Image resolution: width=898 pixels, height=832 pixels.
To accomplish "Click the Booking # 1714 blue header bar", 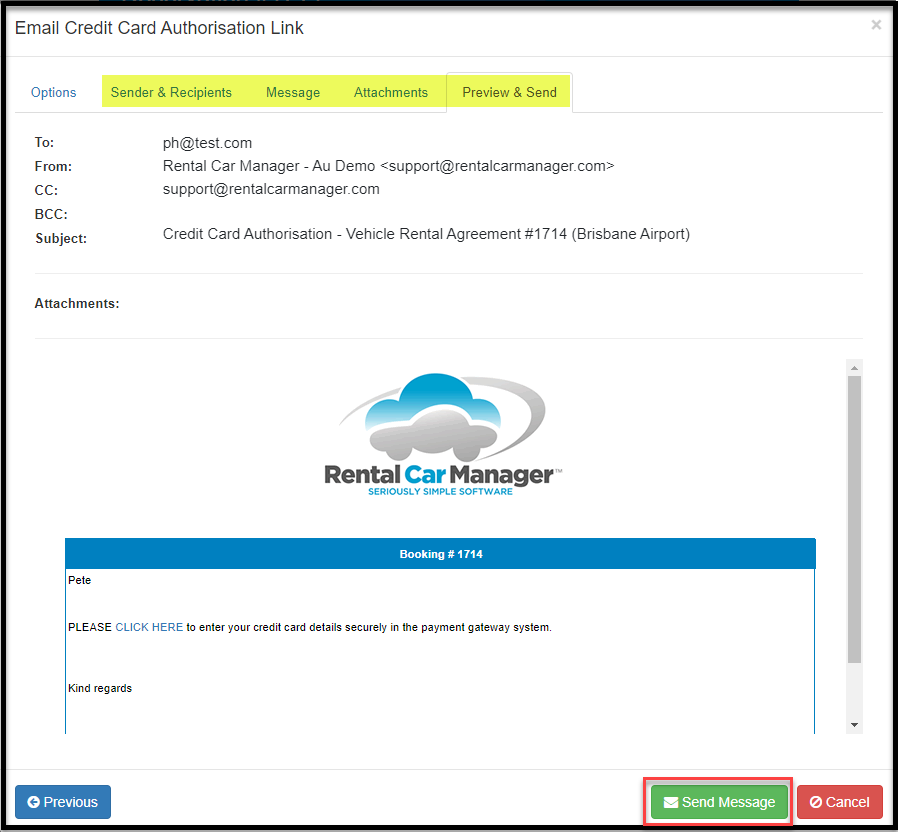I will pyautogui.click(x=440, y=554).
